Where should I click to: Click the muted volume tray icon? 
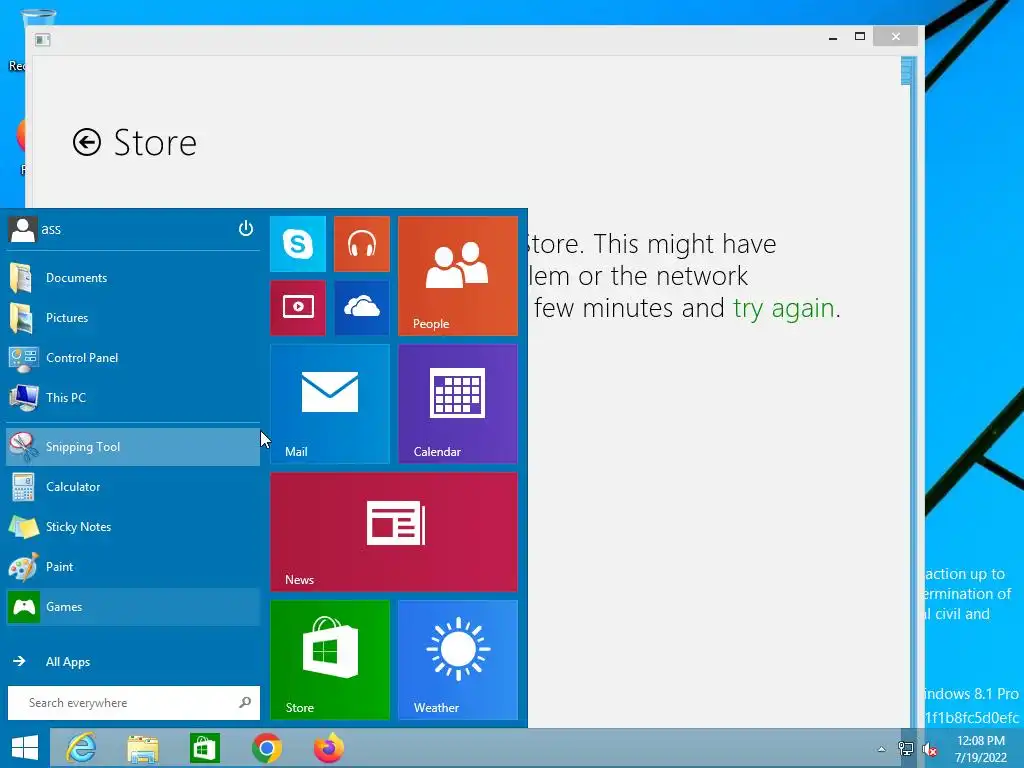pos(930,749)
